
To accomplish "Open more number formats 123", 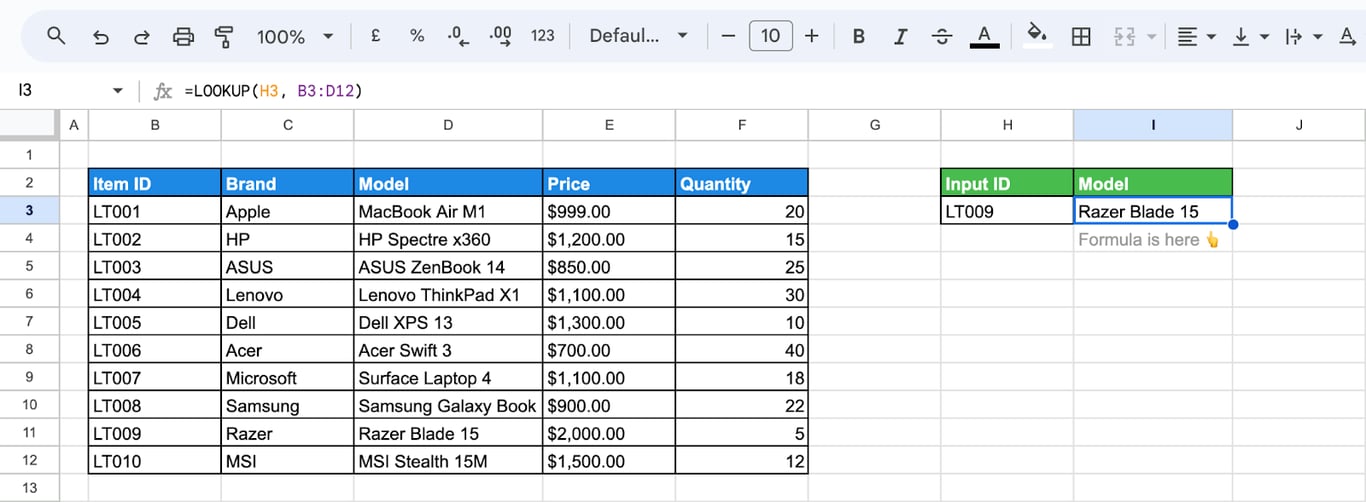I will [543, 36].
